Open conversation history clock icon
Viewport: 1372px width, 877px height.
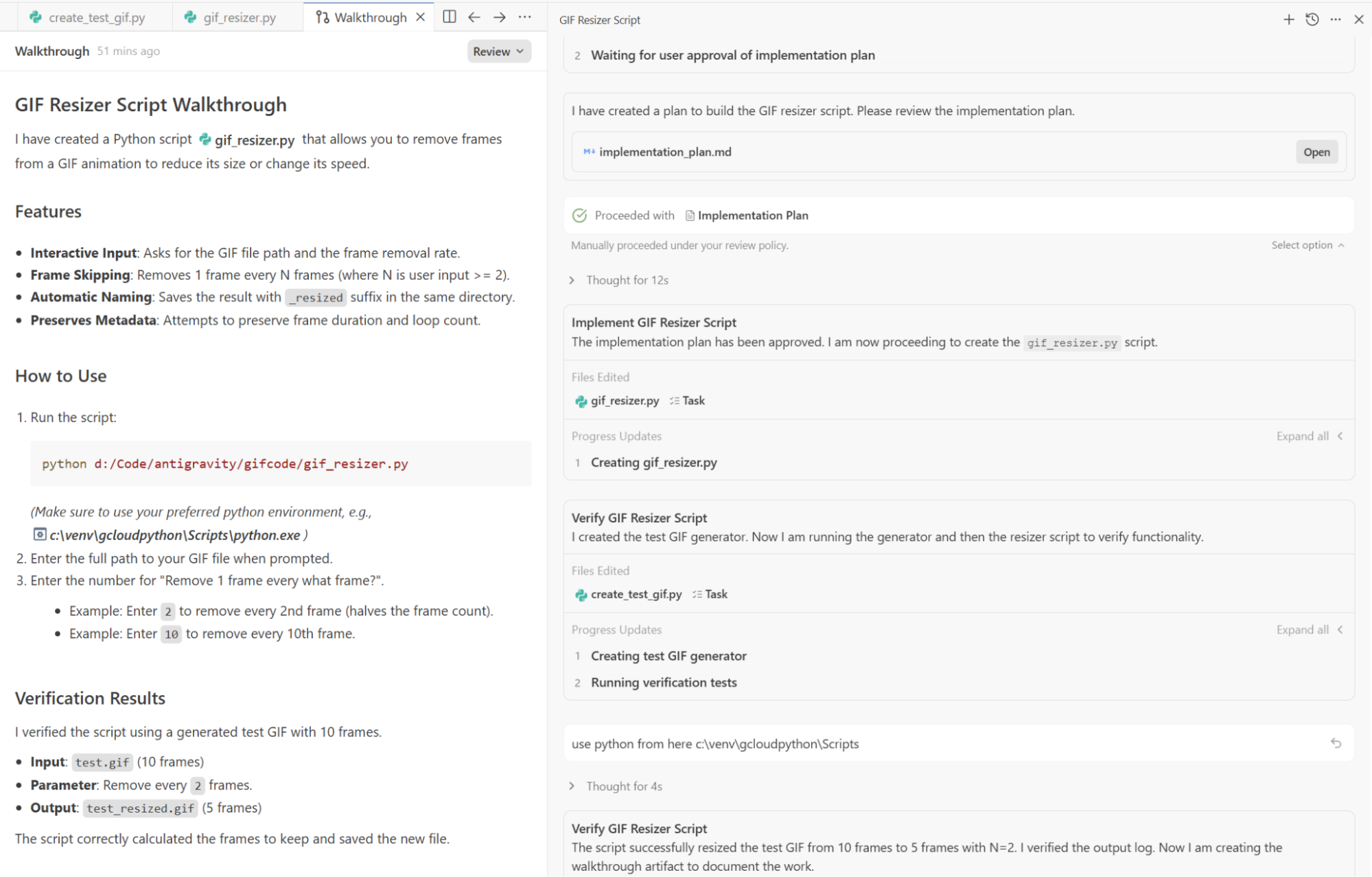(1312, 19)
